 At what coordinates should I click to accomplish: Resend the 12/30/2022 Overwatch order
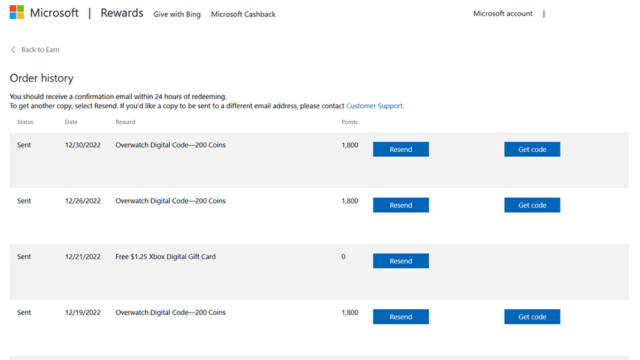click(x=401, y=149)
